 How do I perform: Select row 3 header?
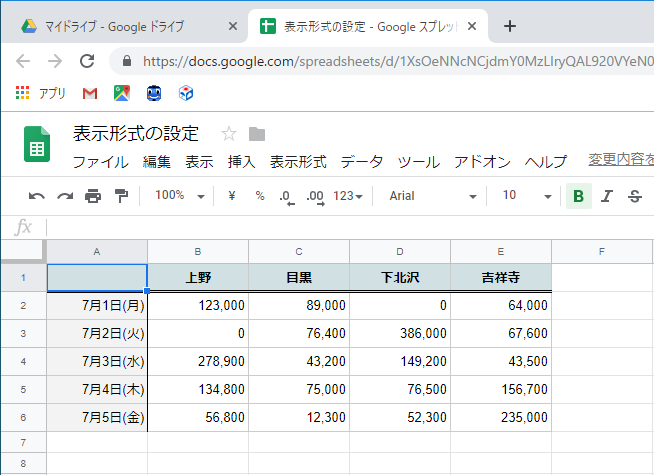23,334
